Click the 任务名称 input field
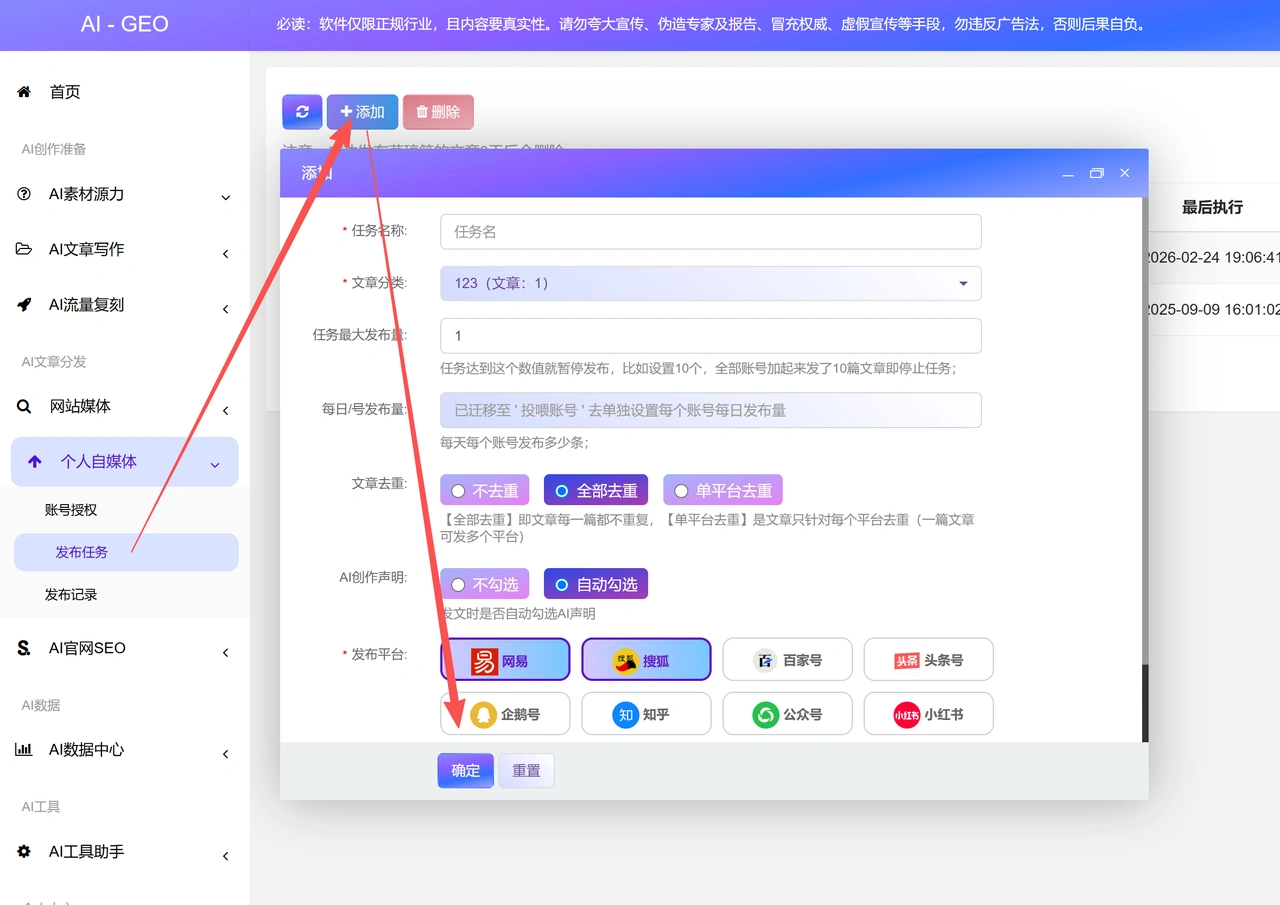This screenshot has width=1280, height=905. 711,231
